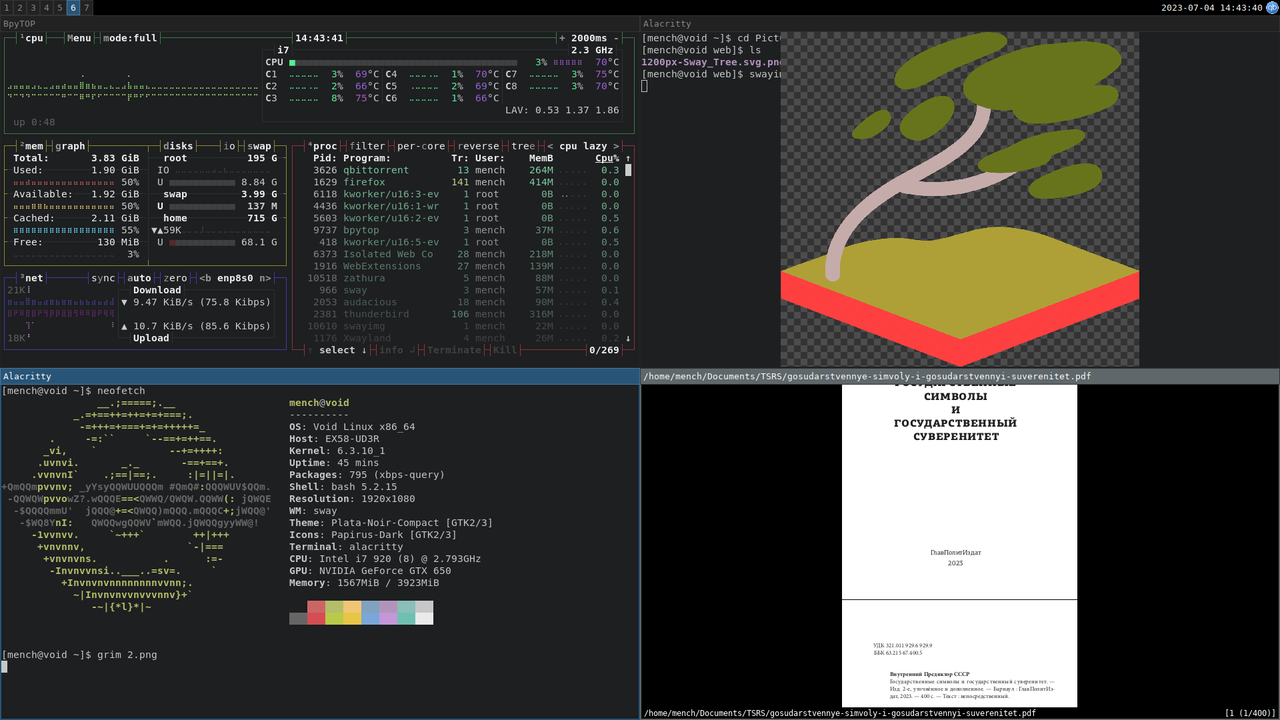Click the down arrow below the process scrollbar
This screenshot has height=720, width=1280.
tap(628, 338)
